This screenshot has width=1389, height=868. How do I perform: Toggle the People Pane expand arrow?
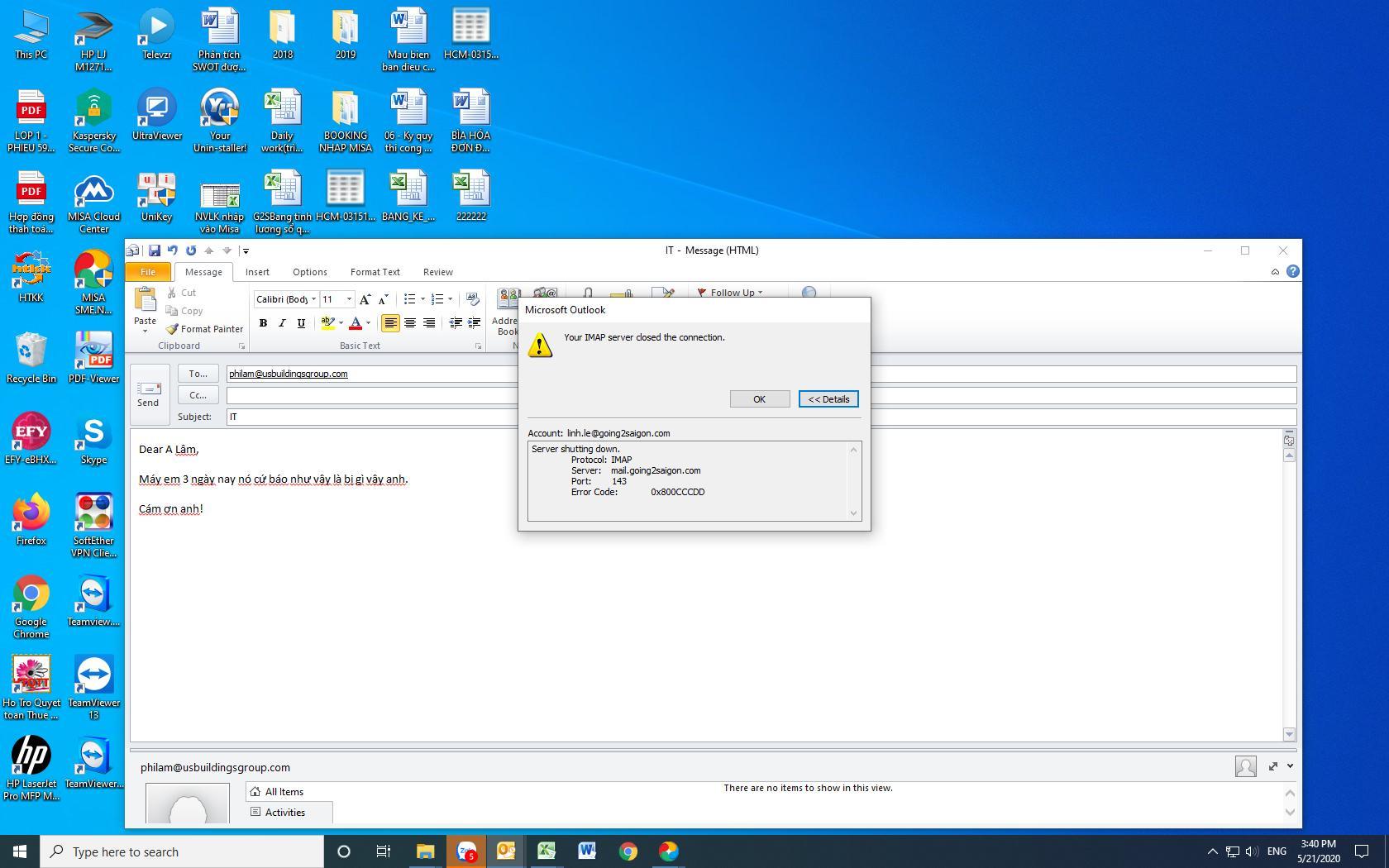tap(1290, 766)
